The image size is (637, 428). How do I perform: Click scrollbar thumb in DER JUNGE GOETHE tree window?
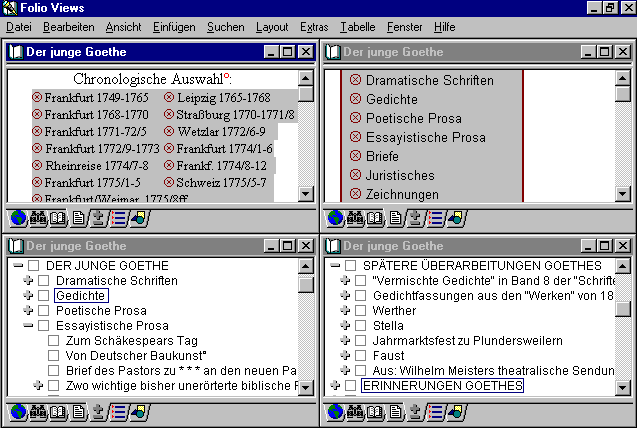pos(306,284)
